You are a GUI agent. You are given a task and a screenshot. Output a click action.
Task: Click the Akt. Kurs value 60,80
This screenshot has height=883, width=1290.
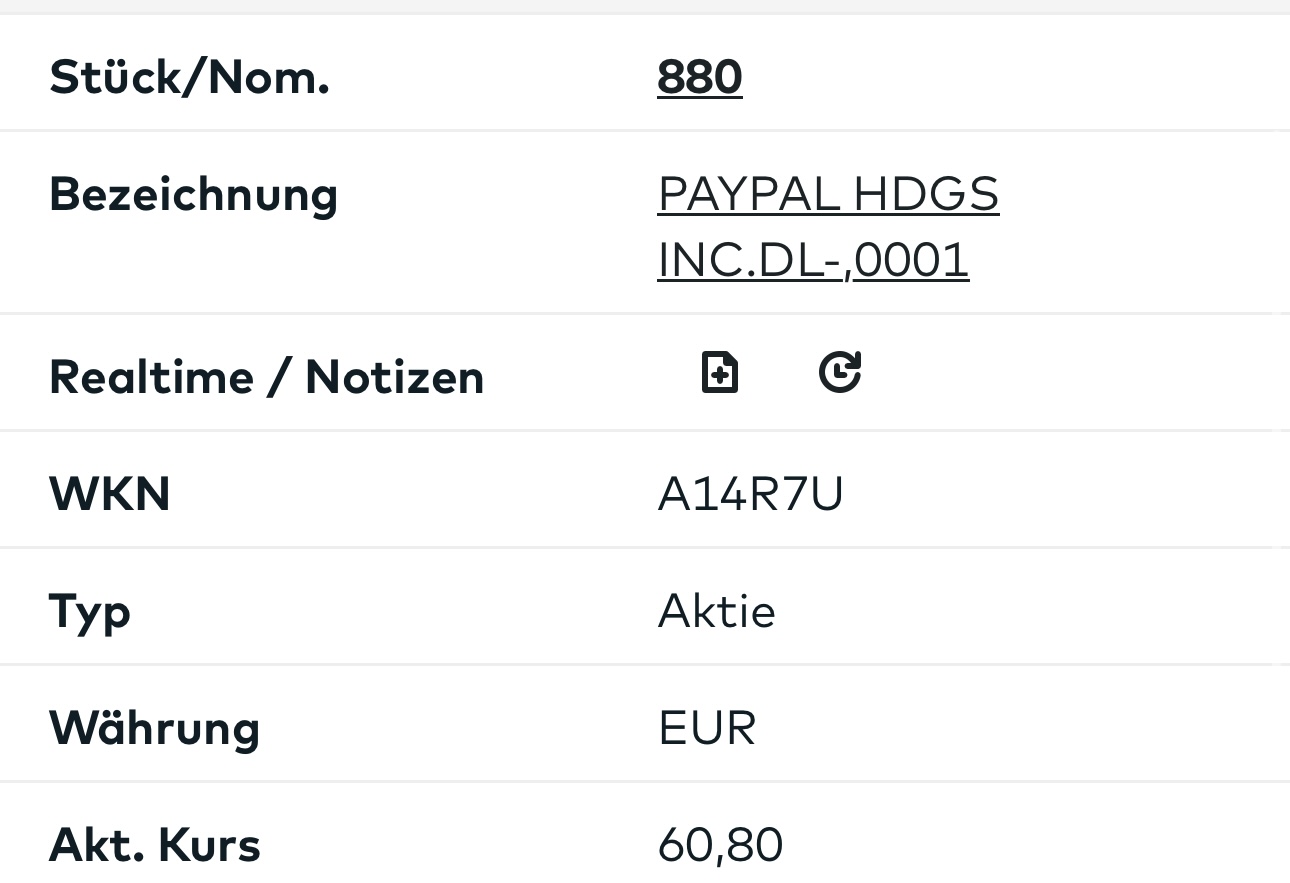click(x=721, y=845)
